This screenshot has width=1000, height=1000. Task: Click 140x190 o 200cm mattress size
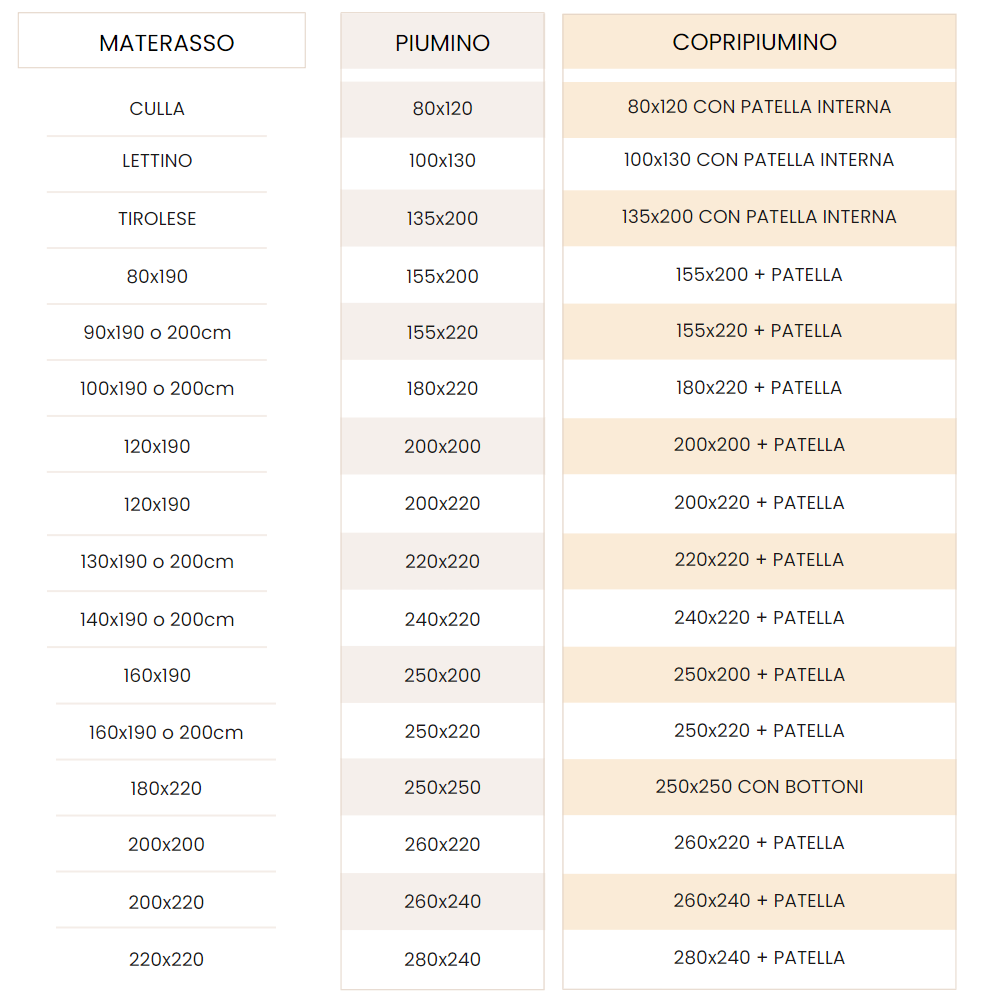click(x=157, y=619)
